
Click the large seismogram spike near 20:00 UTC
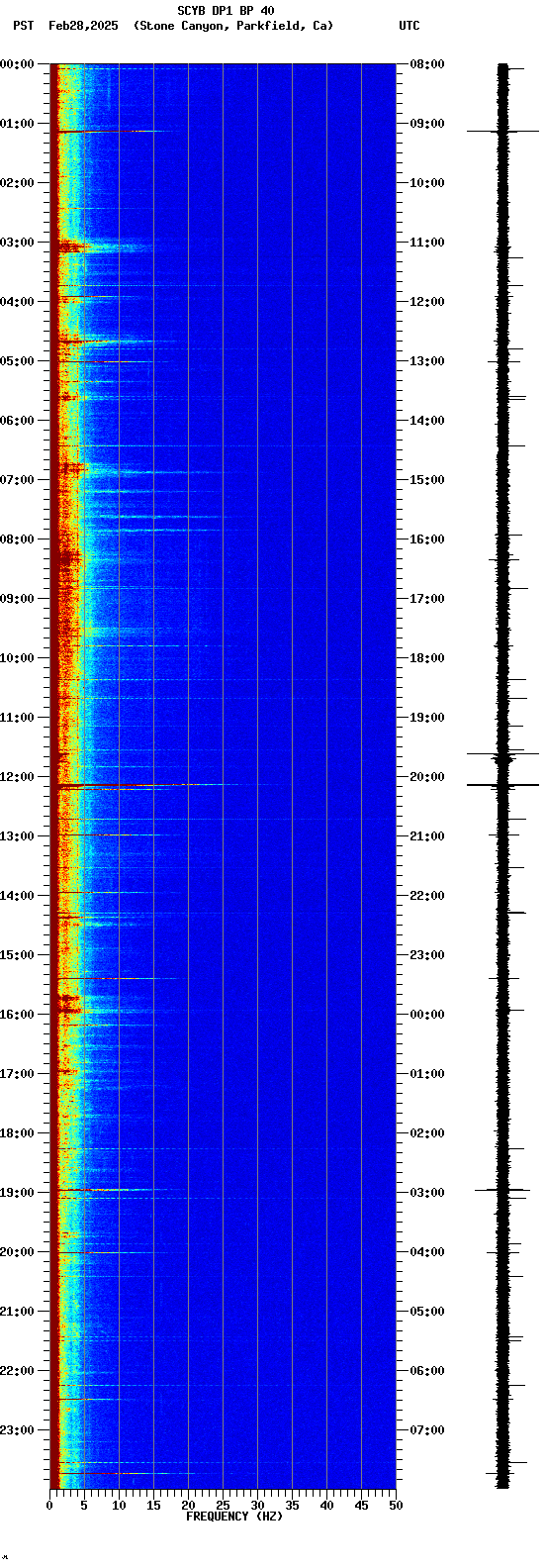click(x=502, y=785)
